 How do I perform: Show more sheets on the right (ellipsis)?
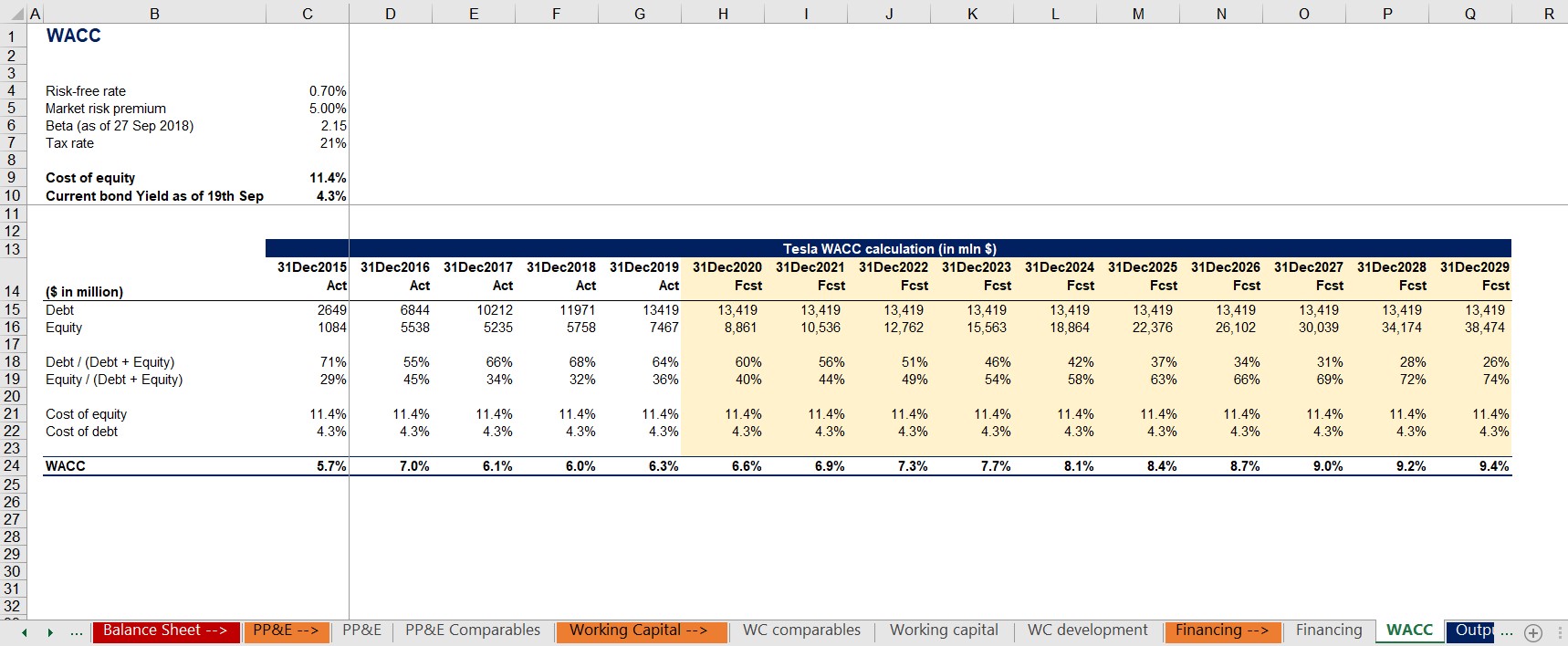tap(1507, 631)
